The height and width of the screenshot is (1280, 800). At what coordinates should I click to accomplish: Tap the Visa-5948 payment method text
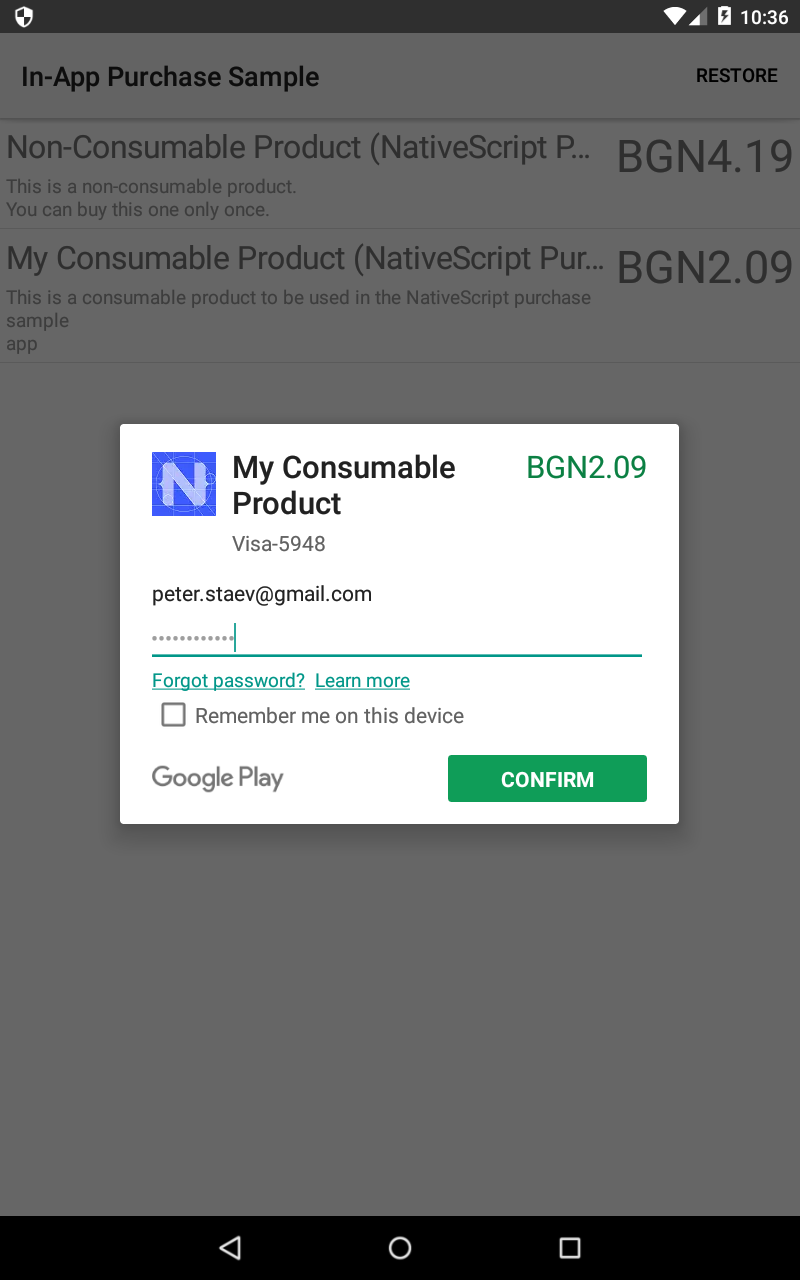(279, 544)
